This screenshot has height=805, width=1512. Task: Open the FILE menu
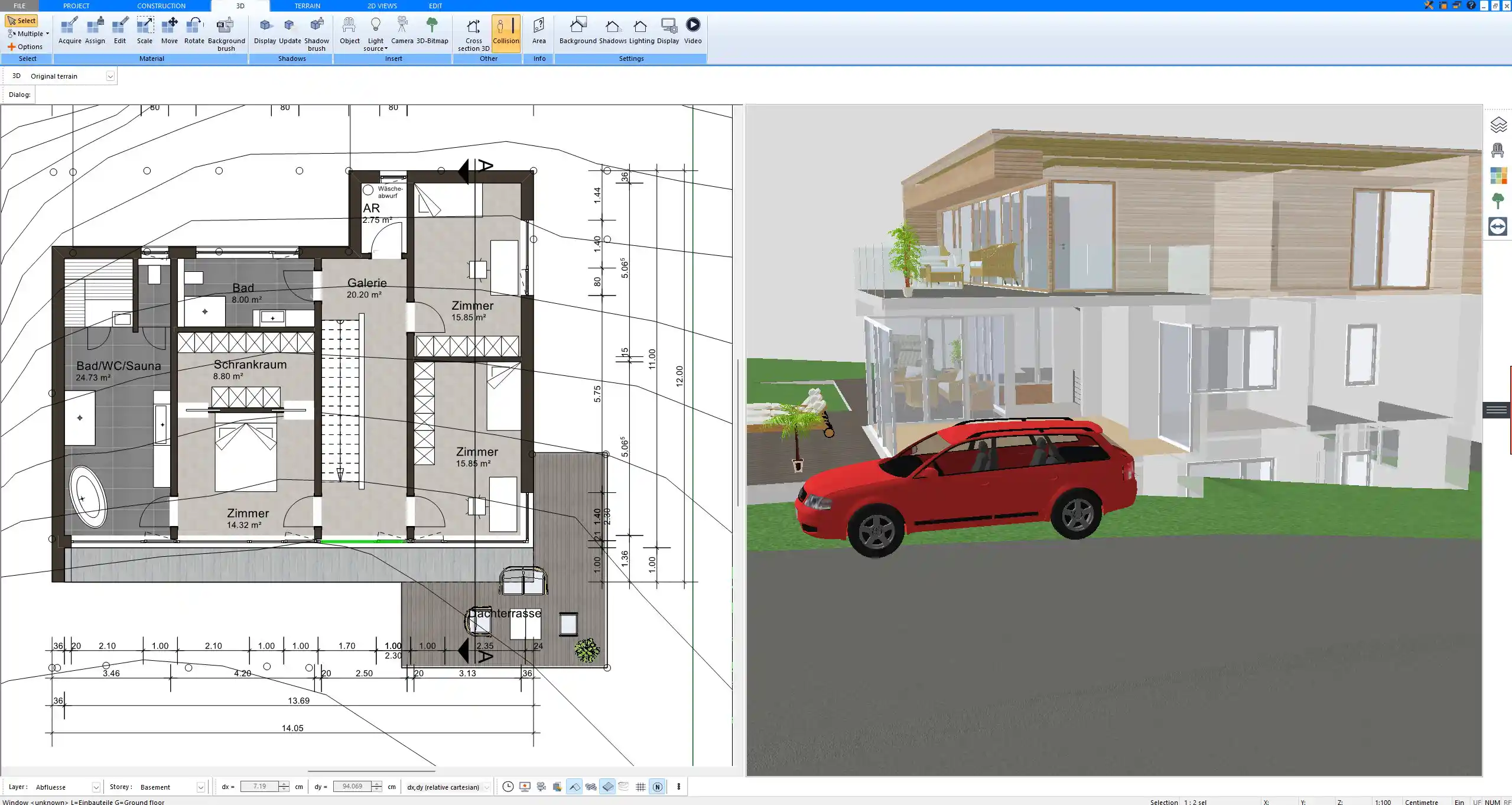[19, 5]
